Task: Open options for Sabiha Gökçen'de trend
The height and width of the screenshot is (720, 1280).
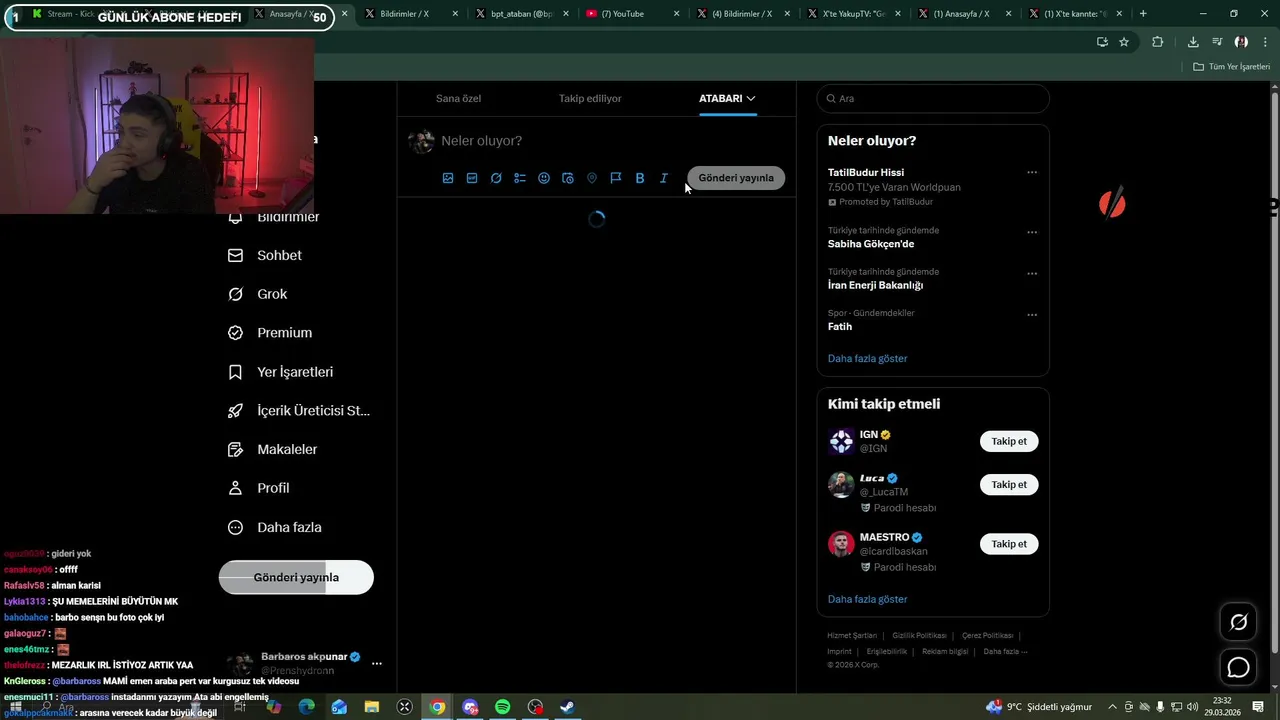Action: tap(1032, 232)
